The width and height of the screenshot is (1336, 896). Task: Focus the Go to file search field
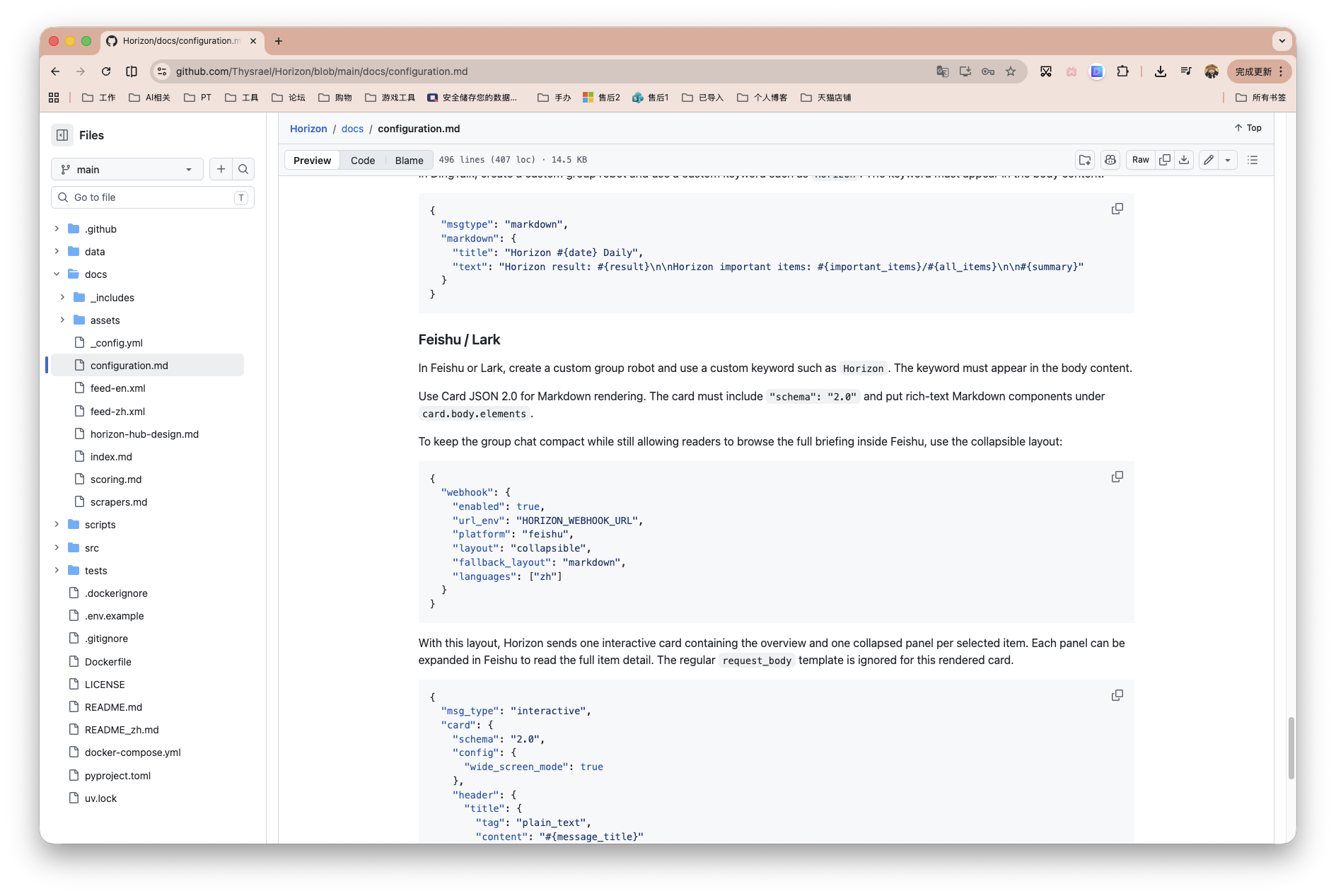point(153,197)
